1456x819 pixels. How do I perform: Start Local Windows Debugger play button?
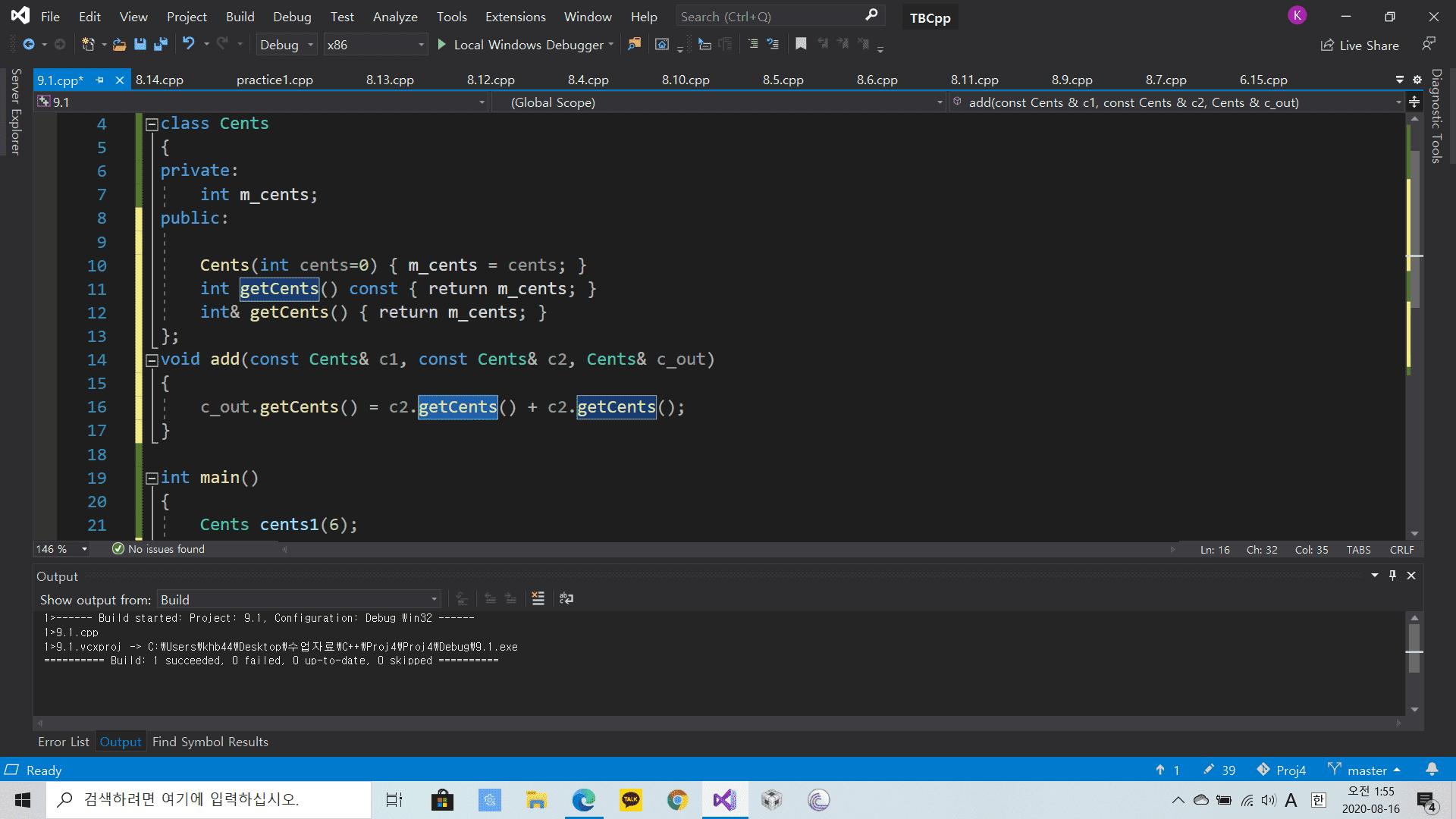click(x=442, y=45)
